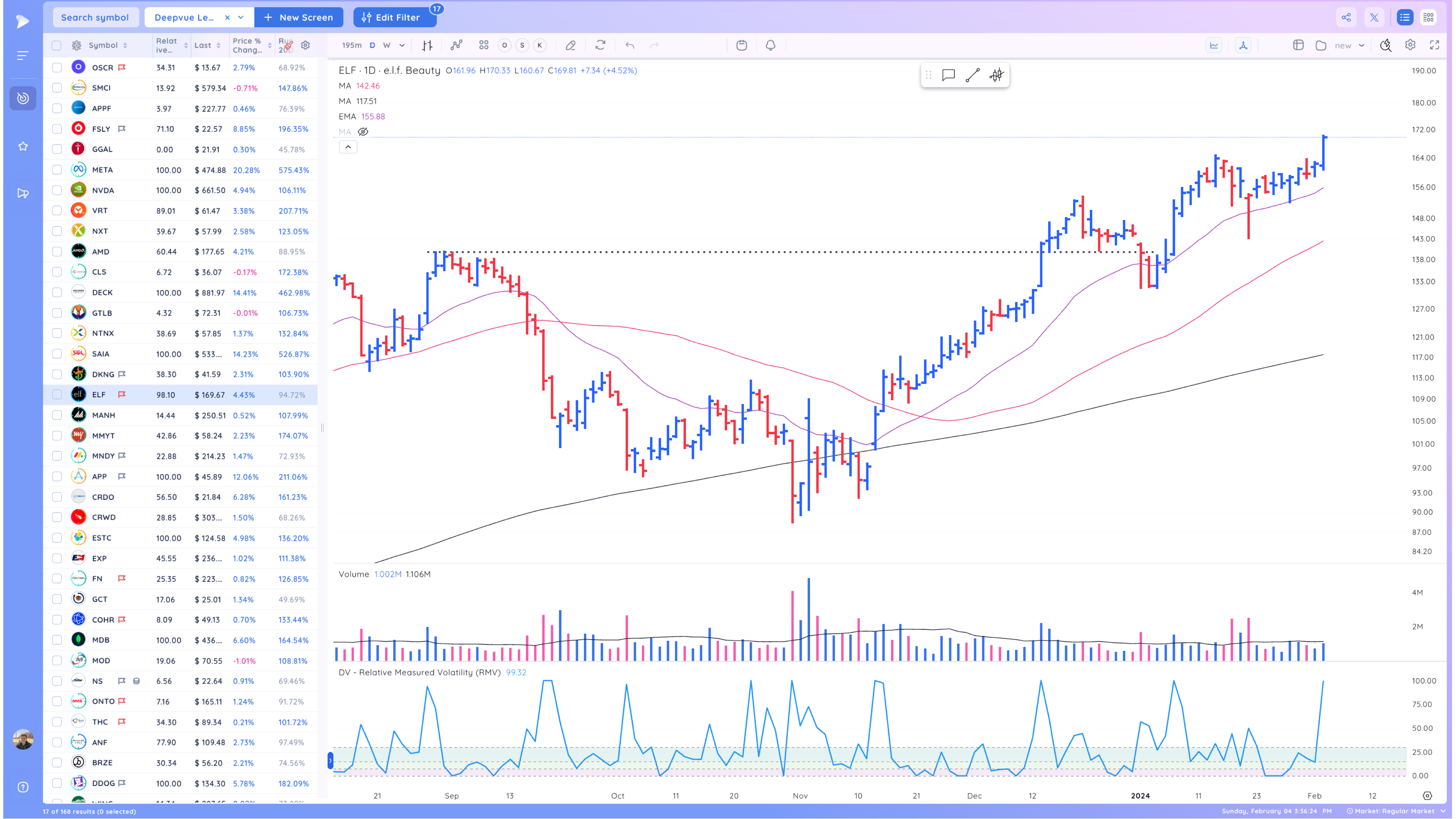The width and height of the screenshot is (1456, 819).
Task: Sort by Last price column
Action: [x=208, y=45]
